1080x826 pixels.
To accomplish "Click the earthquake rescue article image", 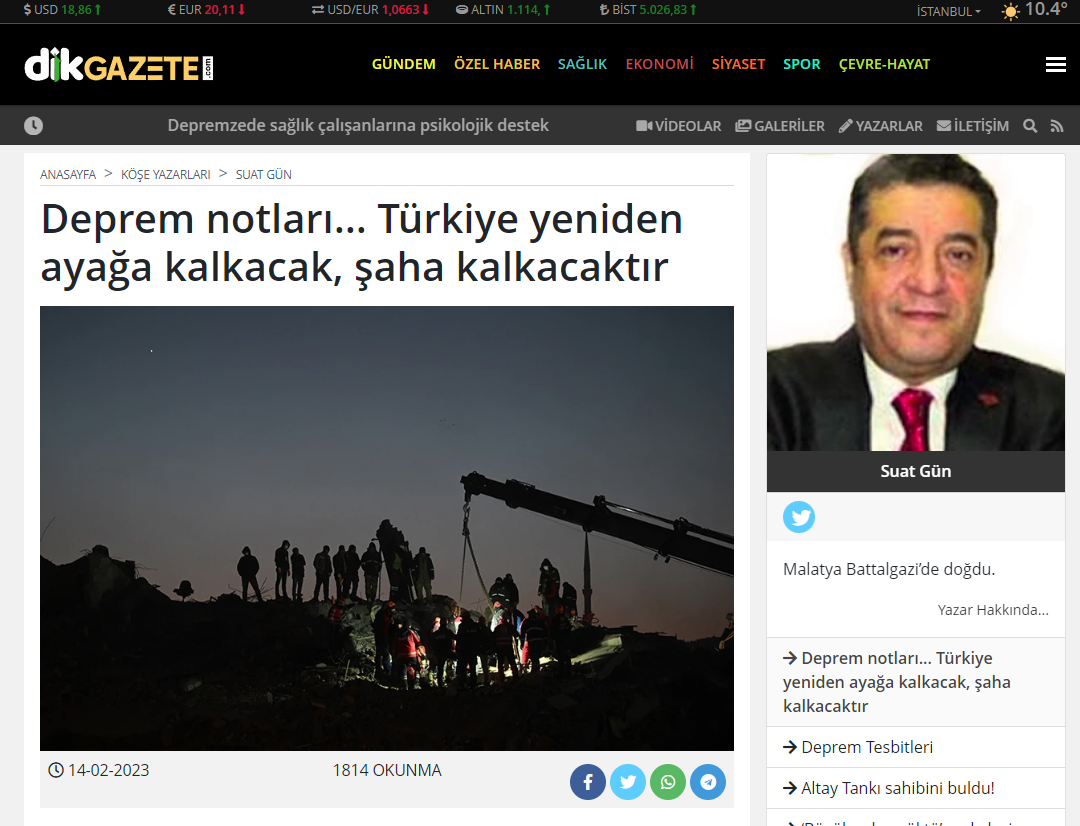I will coord(387,528).
